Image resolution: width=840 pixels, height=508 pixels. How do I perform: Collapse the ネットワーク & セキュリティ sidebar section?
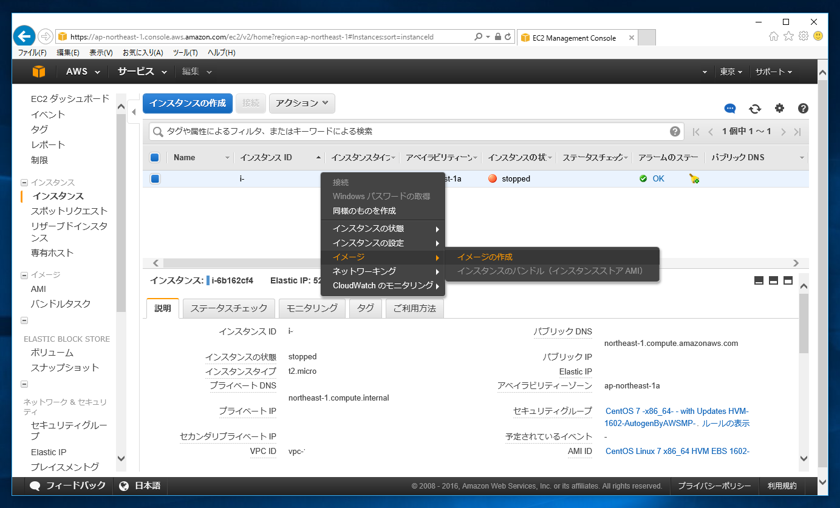click(24, 384)
